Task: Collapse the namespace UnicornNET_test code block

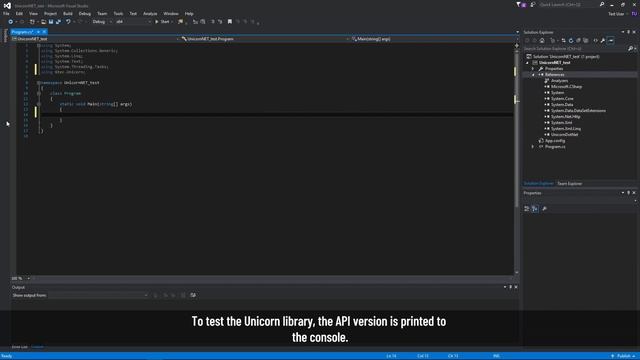Action: (x=39, y=82)
